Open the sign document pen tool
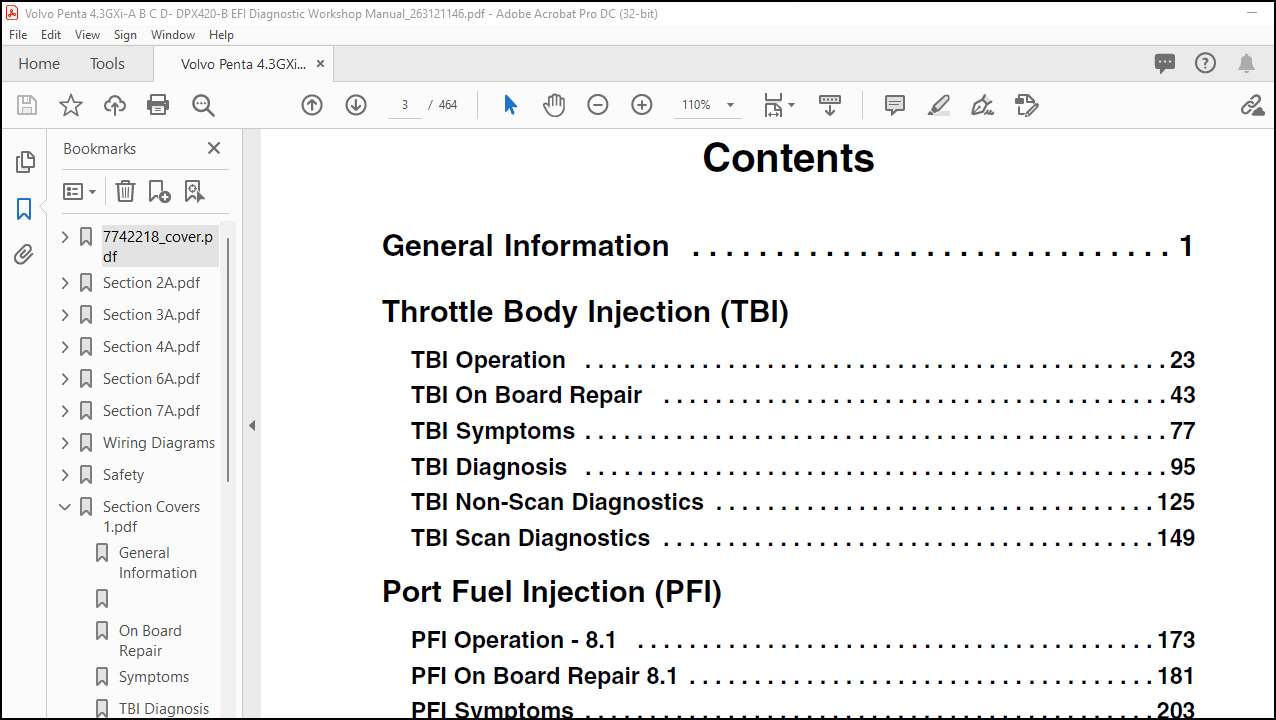 click(x=982, y=105)
